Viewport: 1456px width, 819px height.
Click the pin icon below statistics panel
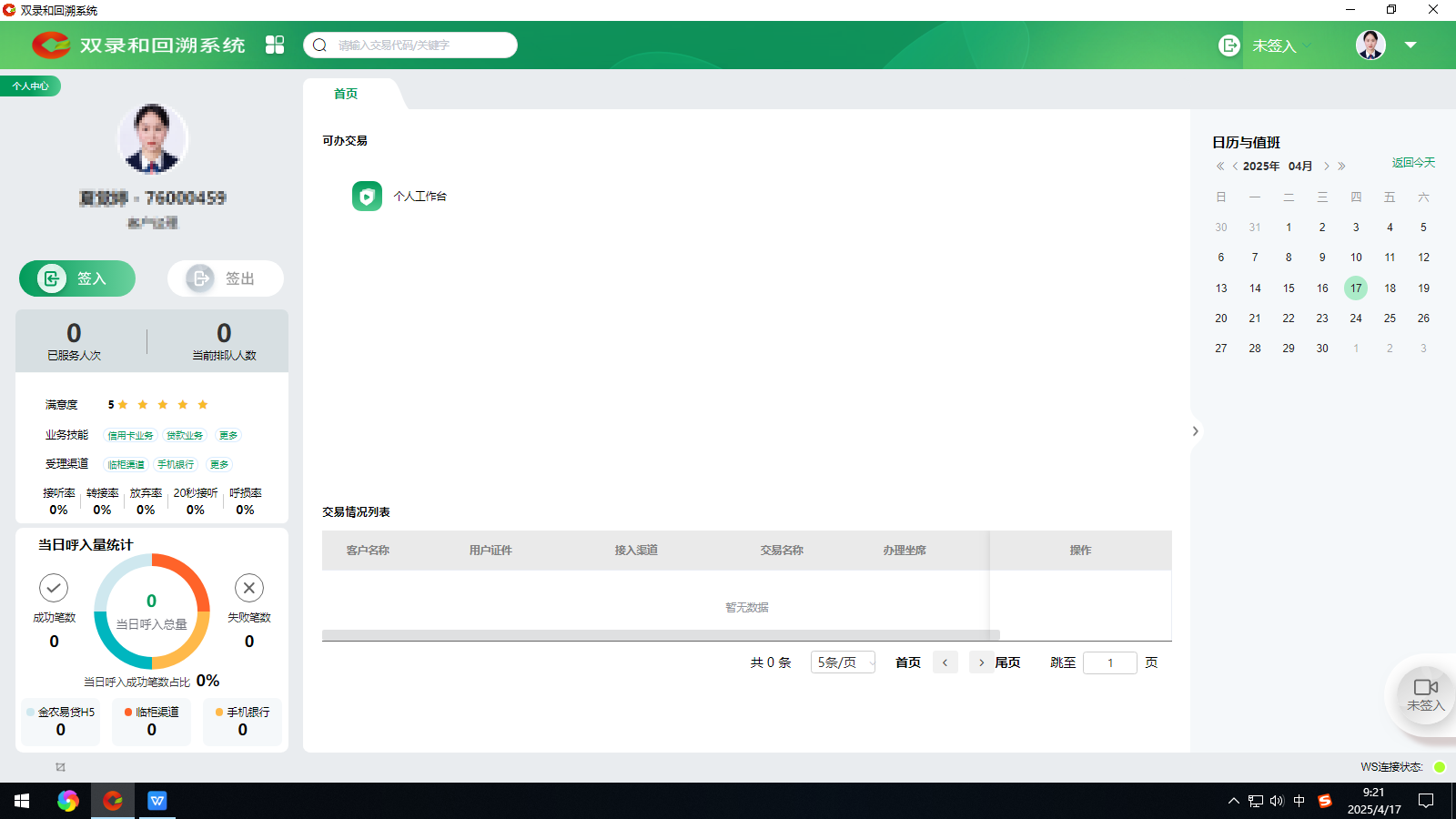pos(60,767)
